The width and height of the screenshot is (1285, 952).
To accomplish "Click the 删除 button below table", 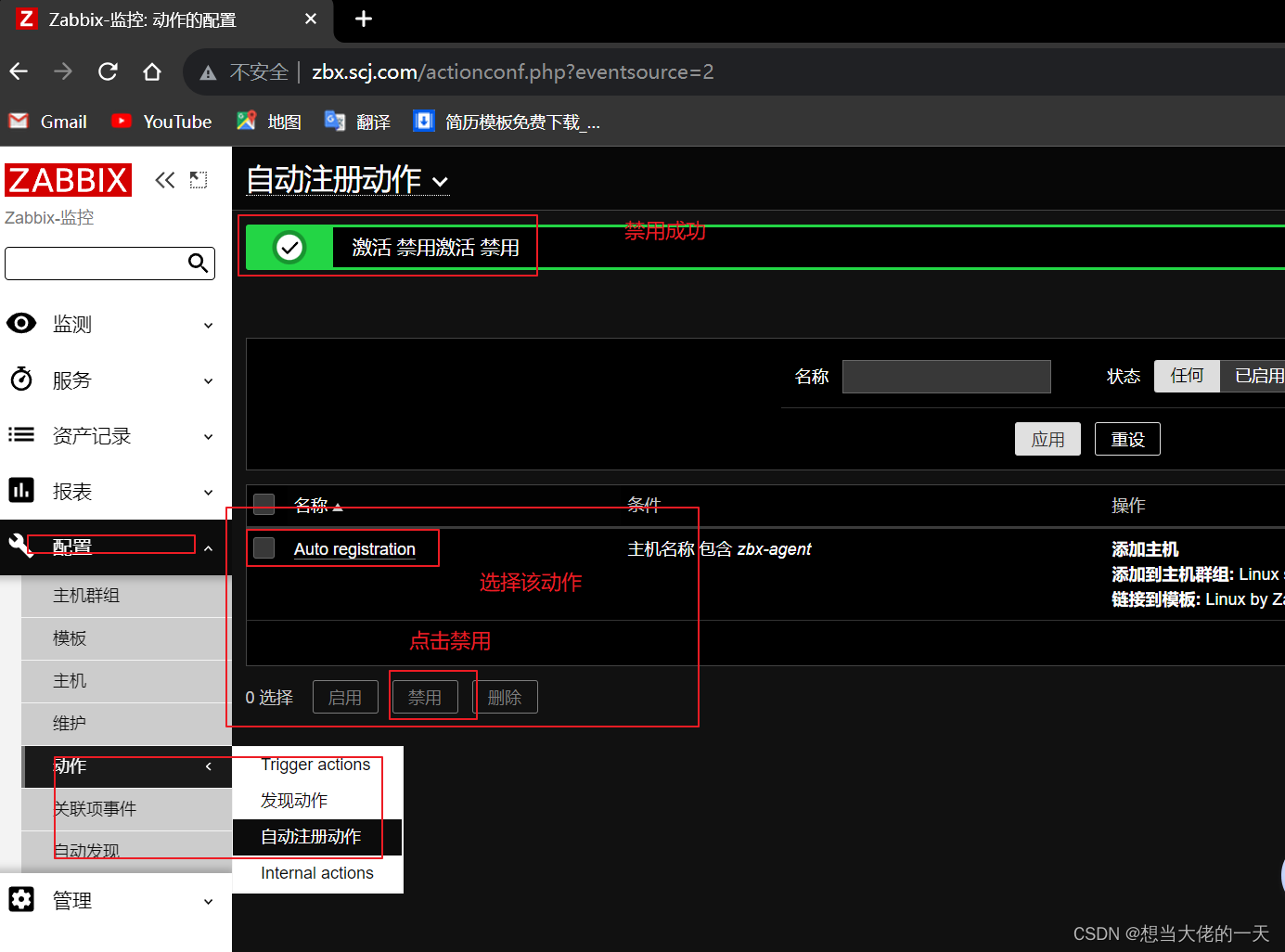I will [x=505, y=697].
